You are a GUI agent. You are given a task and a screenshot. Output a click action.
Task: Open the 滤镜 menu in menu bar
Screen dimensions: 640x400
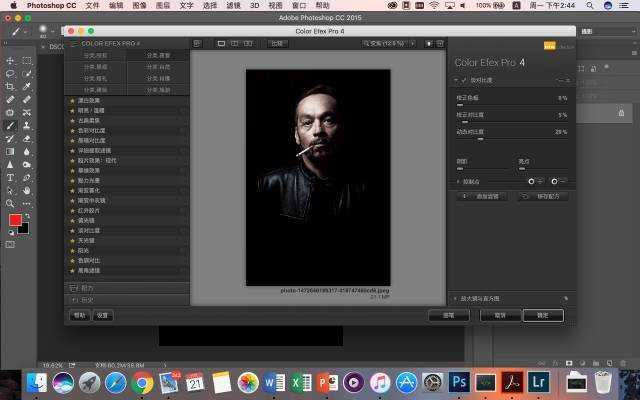click(236, 6)
